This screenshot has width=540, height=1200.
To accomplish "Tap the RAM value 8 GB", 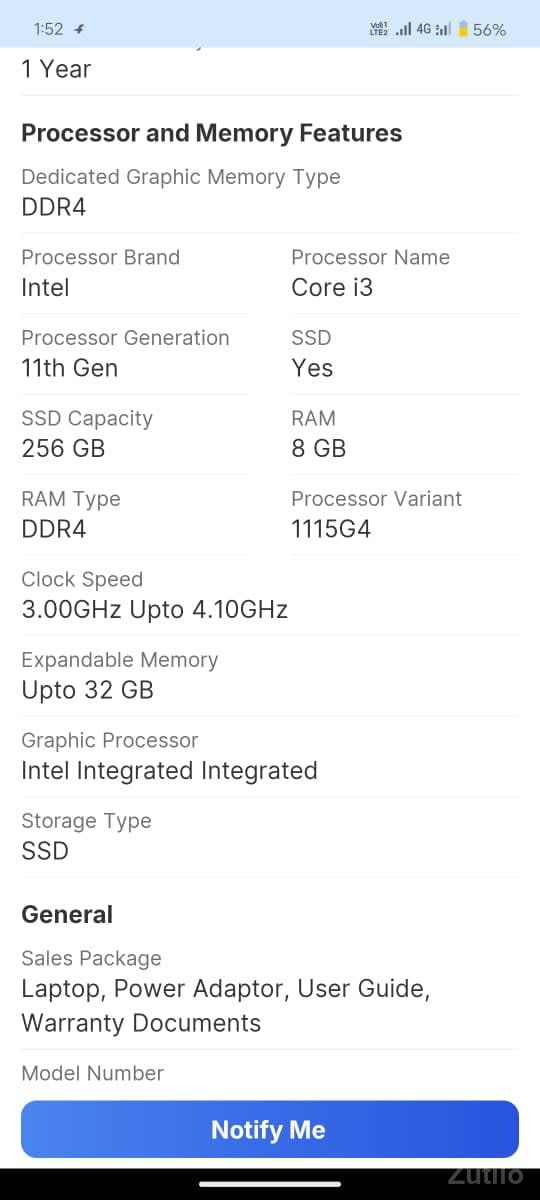I will 319,448.
